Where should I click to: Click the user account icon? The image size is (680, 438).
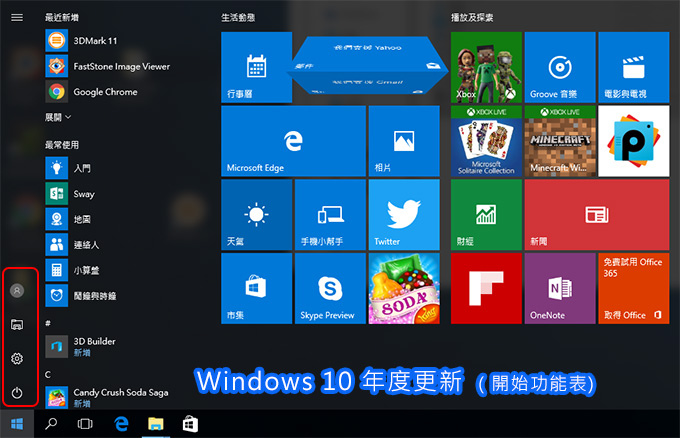pyautogui.click(x=17, y=291)
